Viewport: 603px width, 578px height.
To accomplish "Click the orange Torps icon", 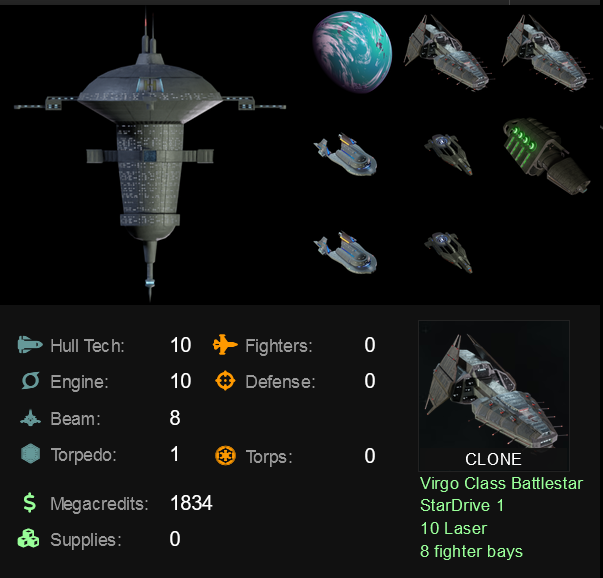I will 225,456.
